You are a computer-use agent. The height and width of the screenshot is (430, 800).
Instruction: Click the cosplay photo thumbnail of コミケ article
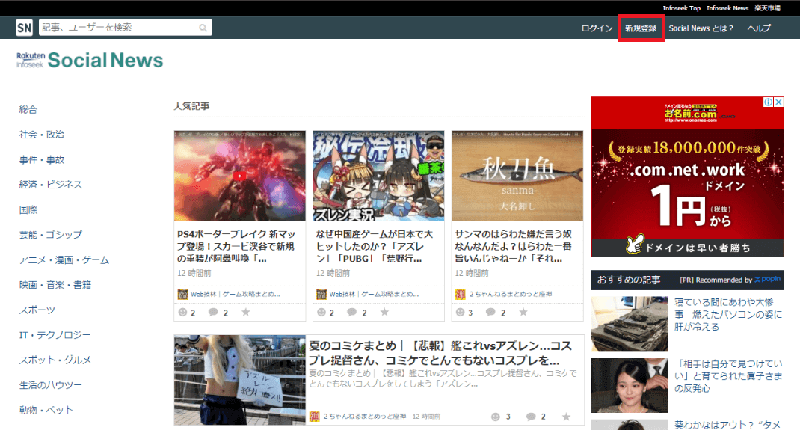click(x=239, y=380)
